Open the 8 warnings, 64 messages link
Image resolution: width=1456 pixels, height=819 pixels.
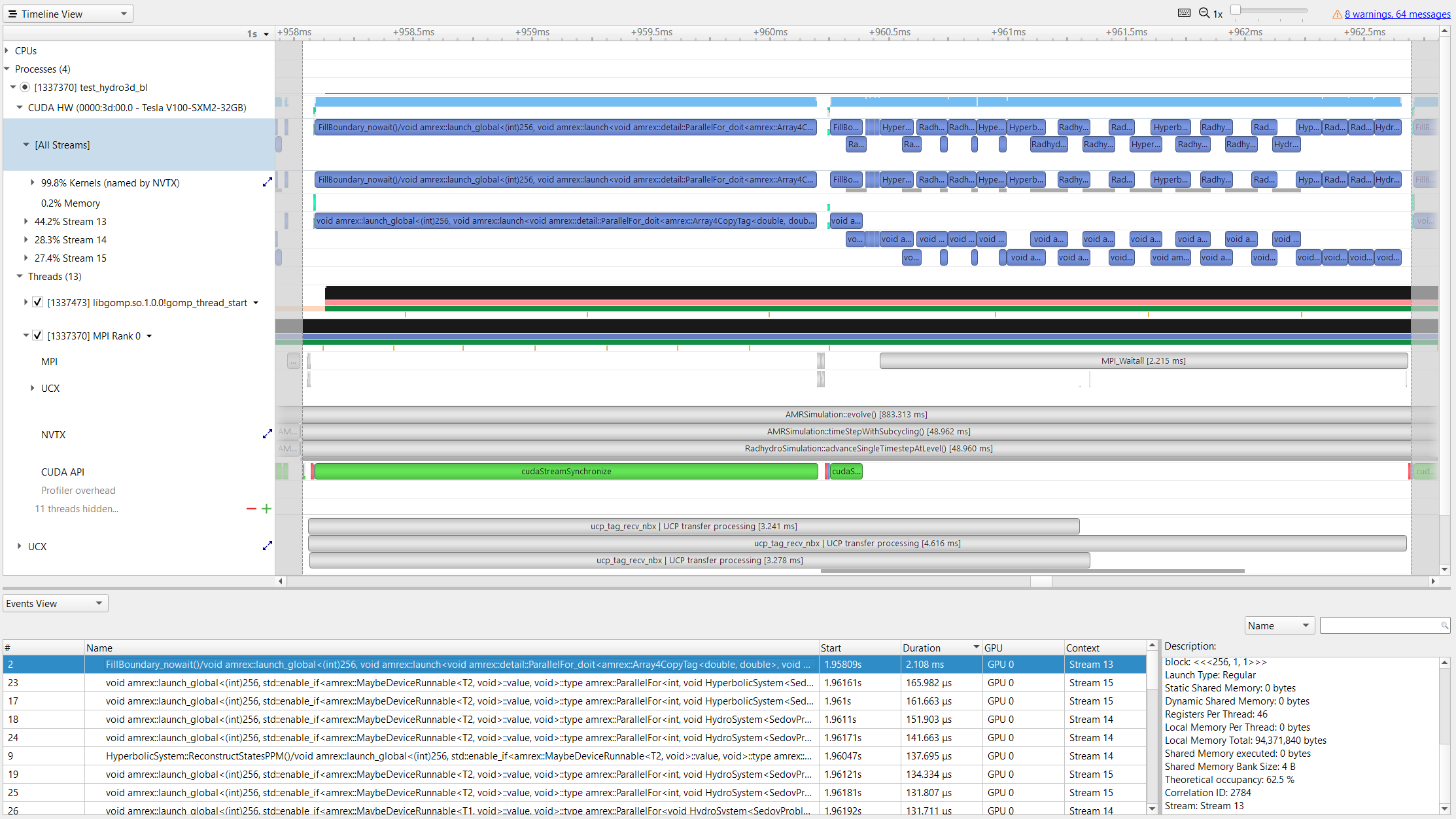tap(1396, 14)
